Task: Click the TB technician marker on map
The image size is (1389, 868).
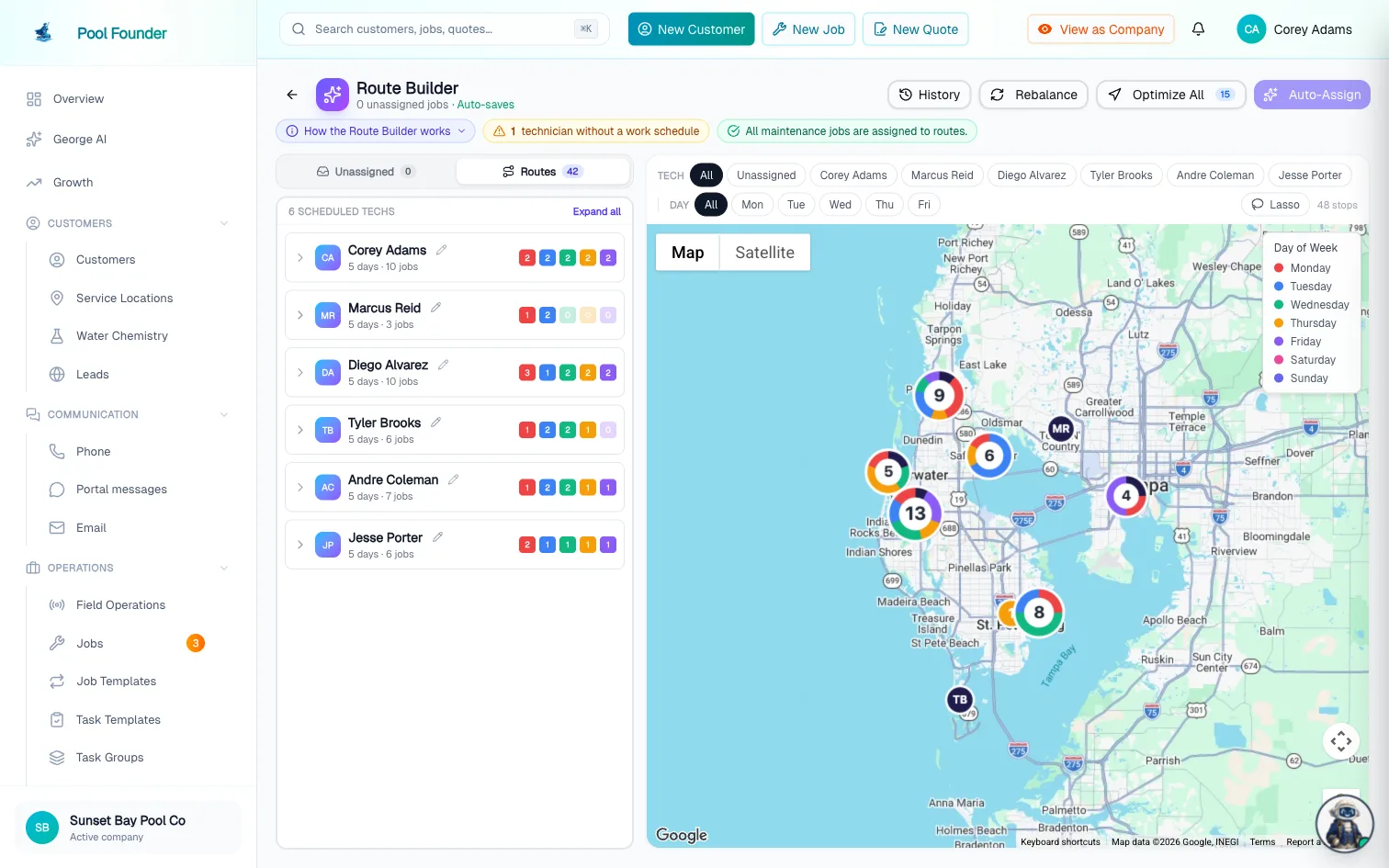Action: click(960, 700)
